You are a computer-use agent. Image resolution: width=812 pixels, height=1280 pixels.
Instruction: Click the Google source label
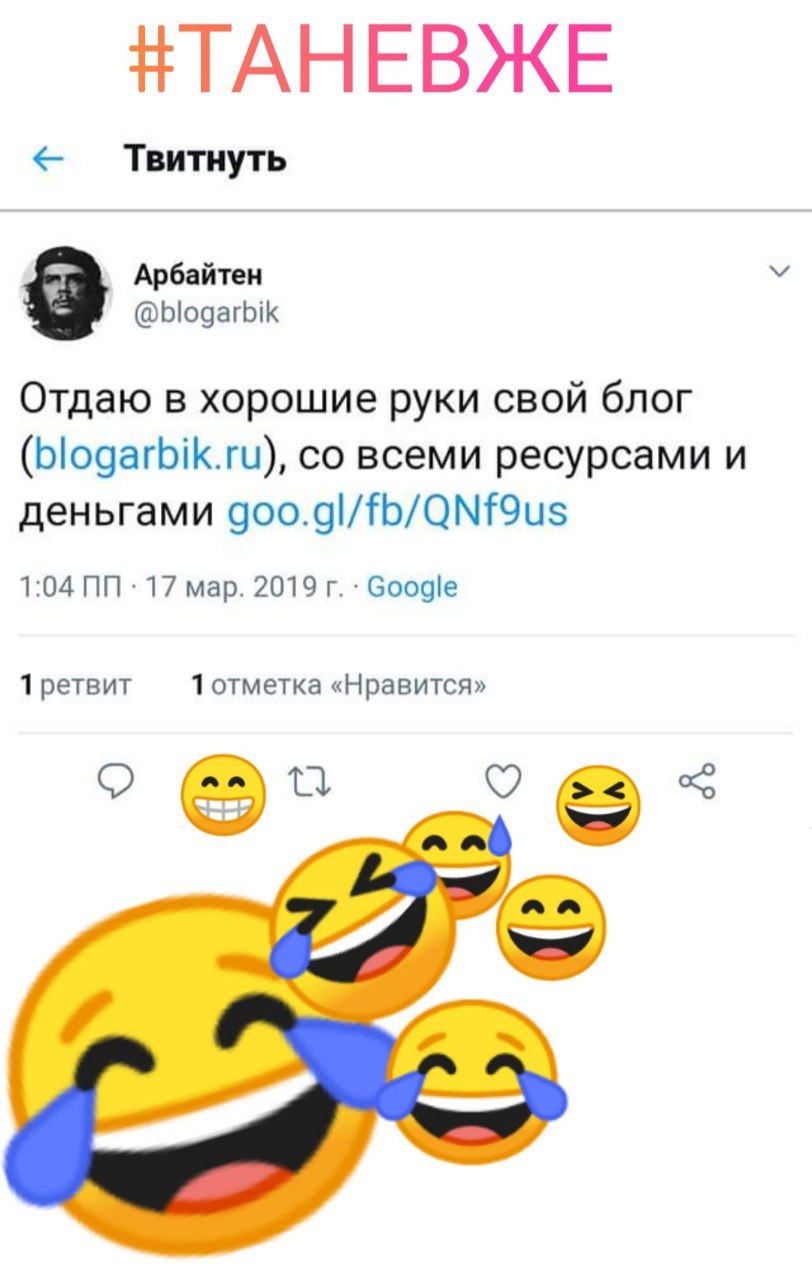[413, 587]
